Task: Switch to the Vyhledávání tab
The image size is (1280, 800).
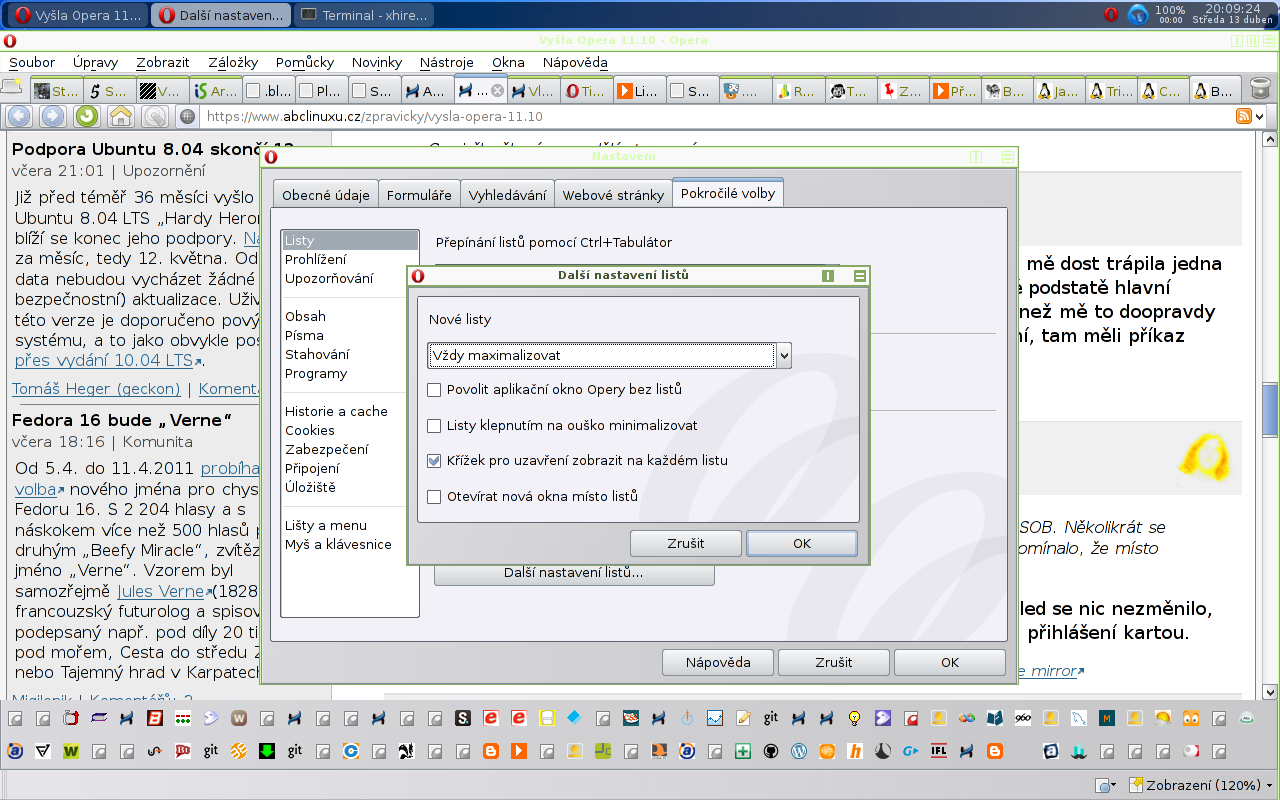Action: (x=507, y=195)
